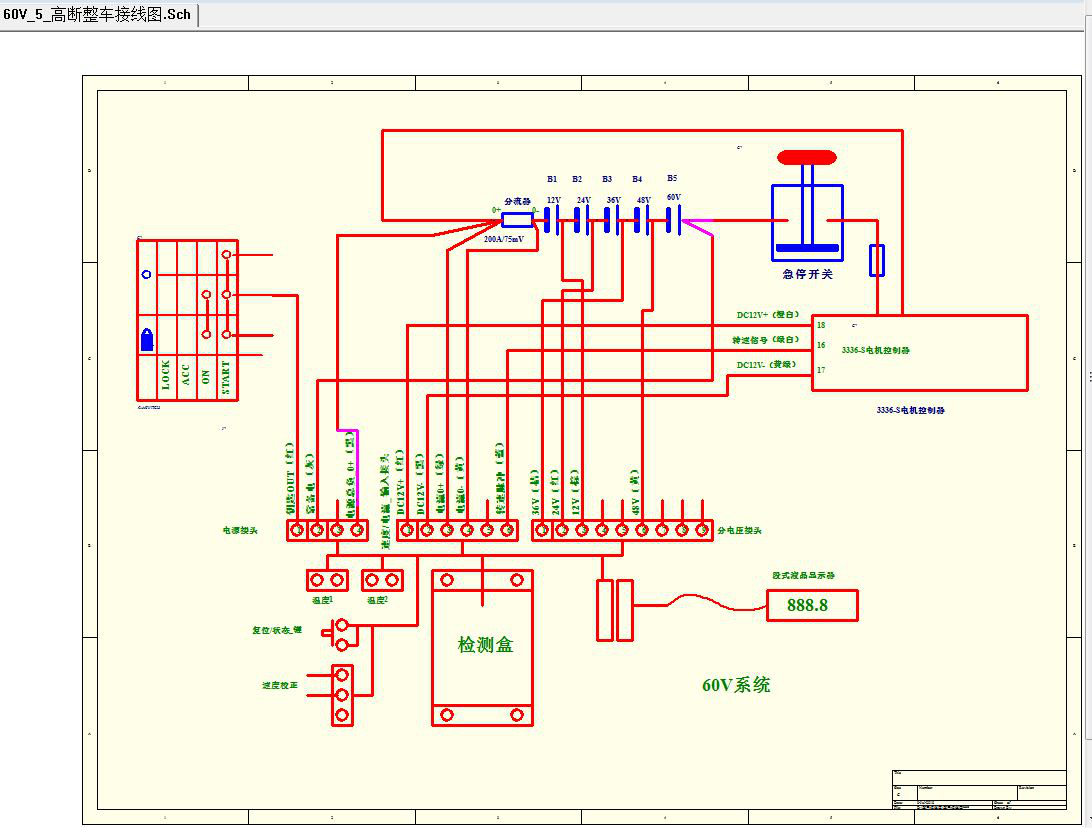1092x828 pixels.
Task: Click the "48V（黄）" vertical pin label
Action: (x=635, y=492)
